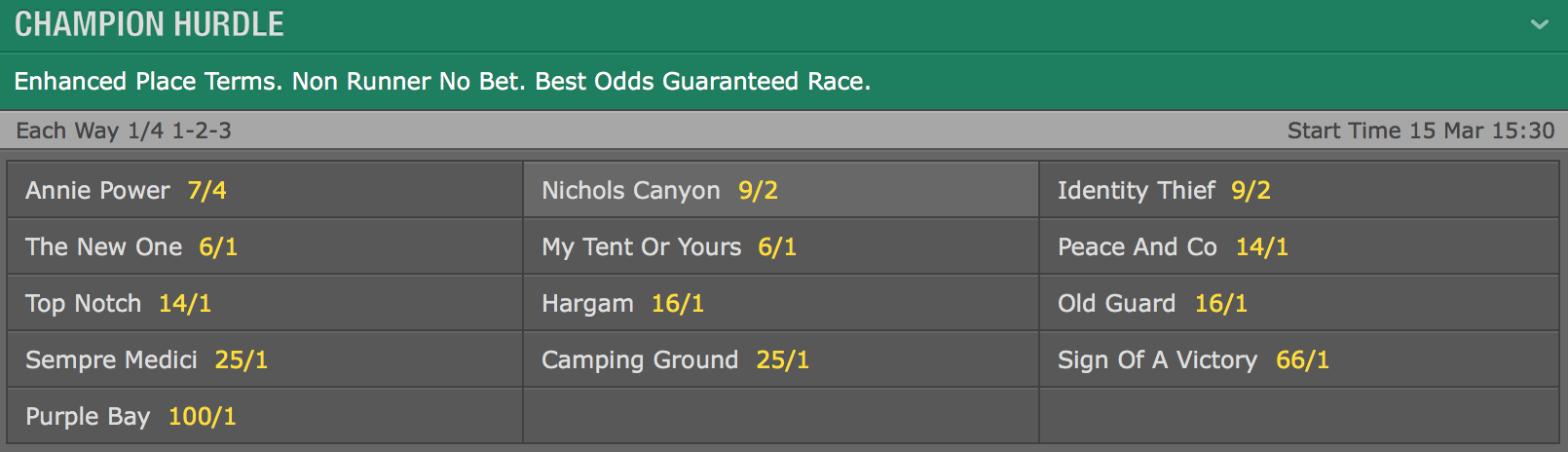
Task: Select Annie Power at 7/4
Action: (265, 190)
